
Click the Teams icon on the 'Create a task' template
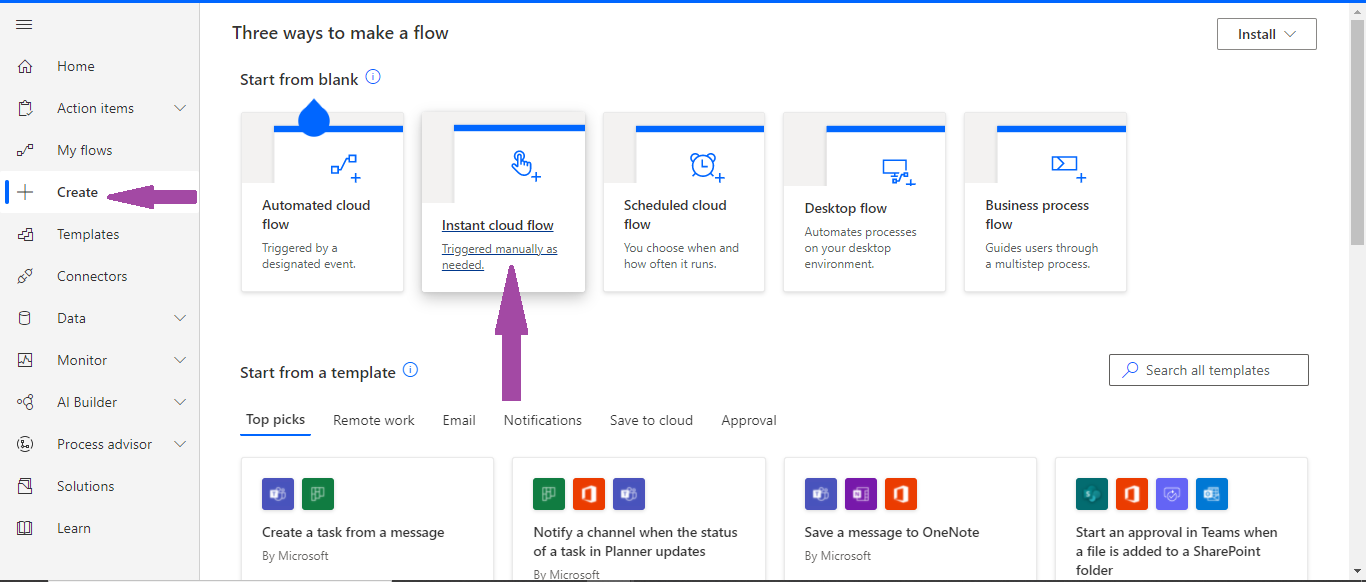coord(277,493)
